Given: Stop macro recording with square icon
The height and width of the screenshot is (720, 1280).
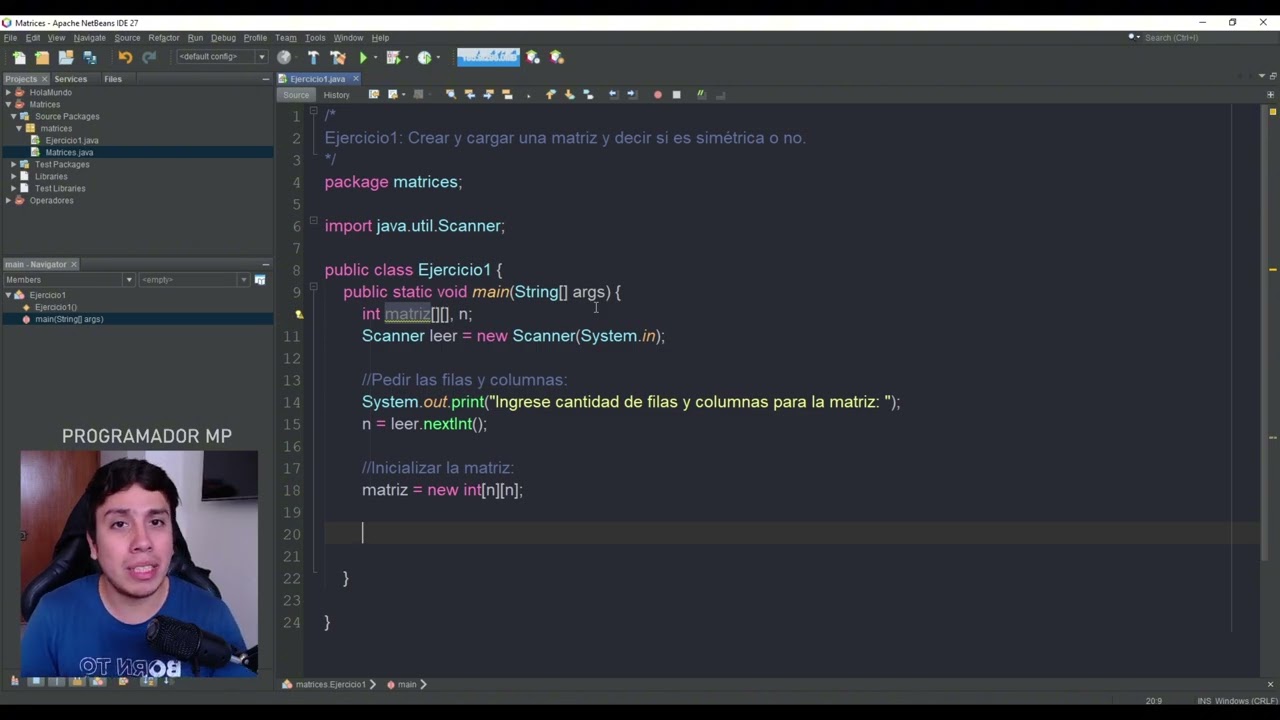Looking at the screenshot, I should pos(676,94).
